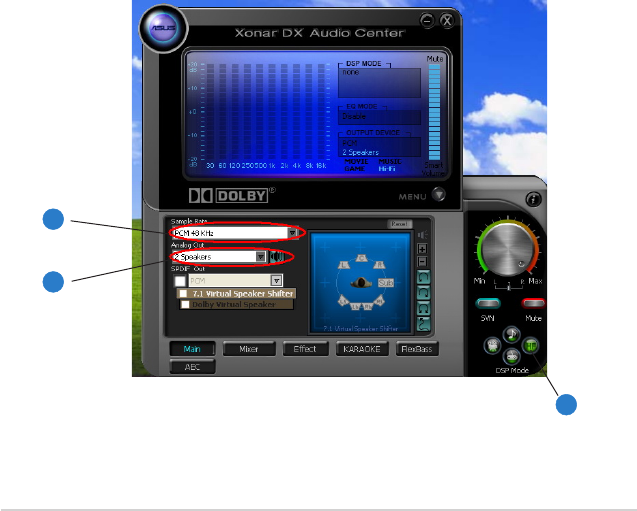Click the volume level bar under Mute
The width and height of the screenshot is (637, 511).
[434, 112]
